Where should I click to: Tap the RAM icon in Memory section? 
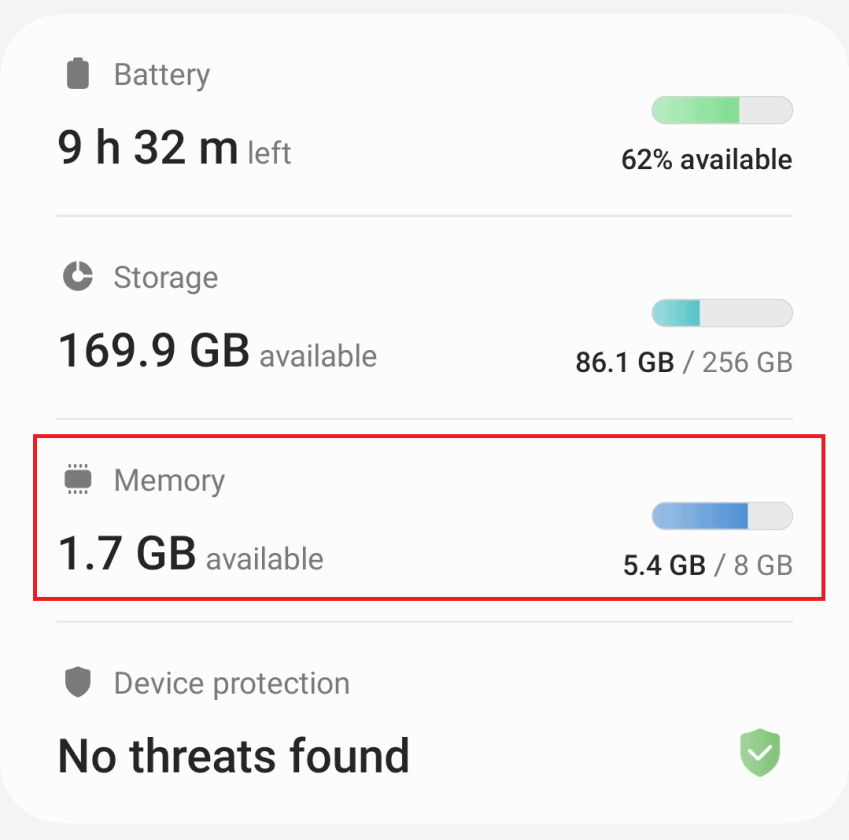76,480
